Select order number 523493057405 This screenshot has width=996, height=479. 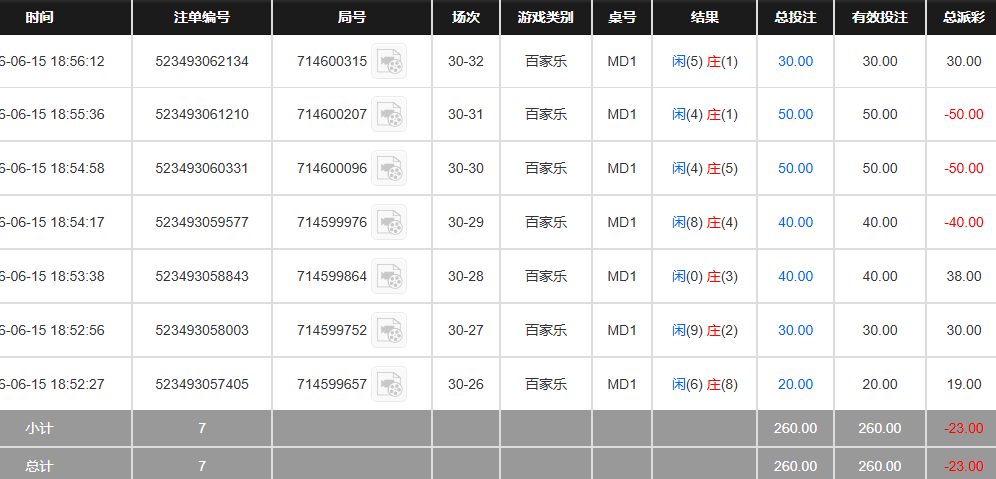pos(202,384)
